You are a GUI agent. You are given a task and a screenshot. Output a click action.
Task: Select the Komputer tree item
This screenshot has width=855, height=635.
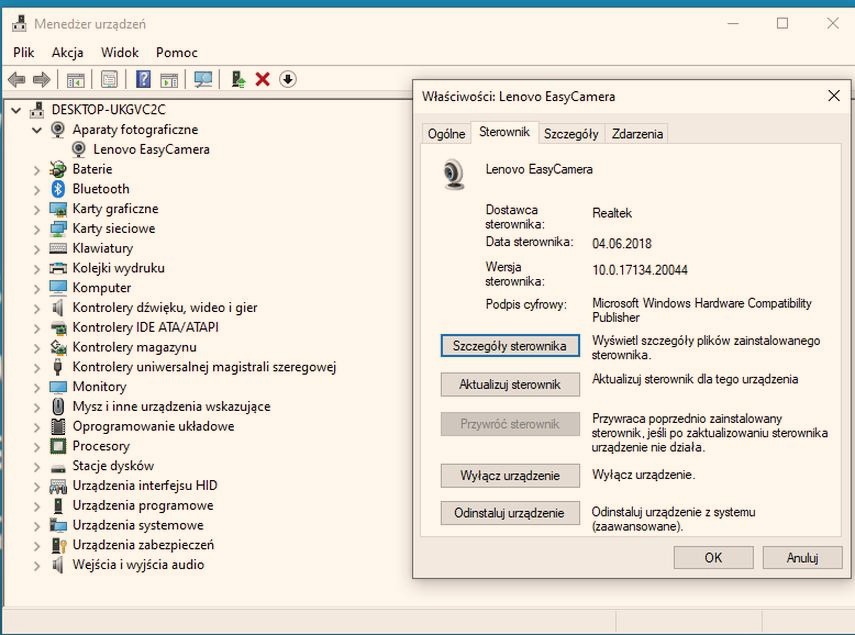101,288
